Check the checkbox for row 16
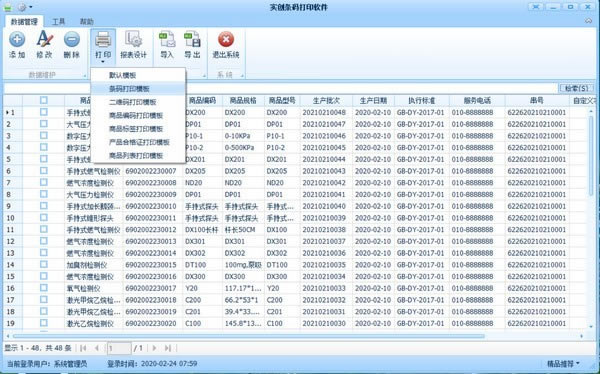This screenshot has width=600, height=374. (44, 288)
